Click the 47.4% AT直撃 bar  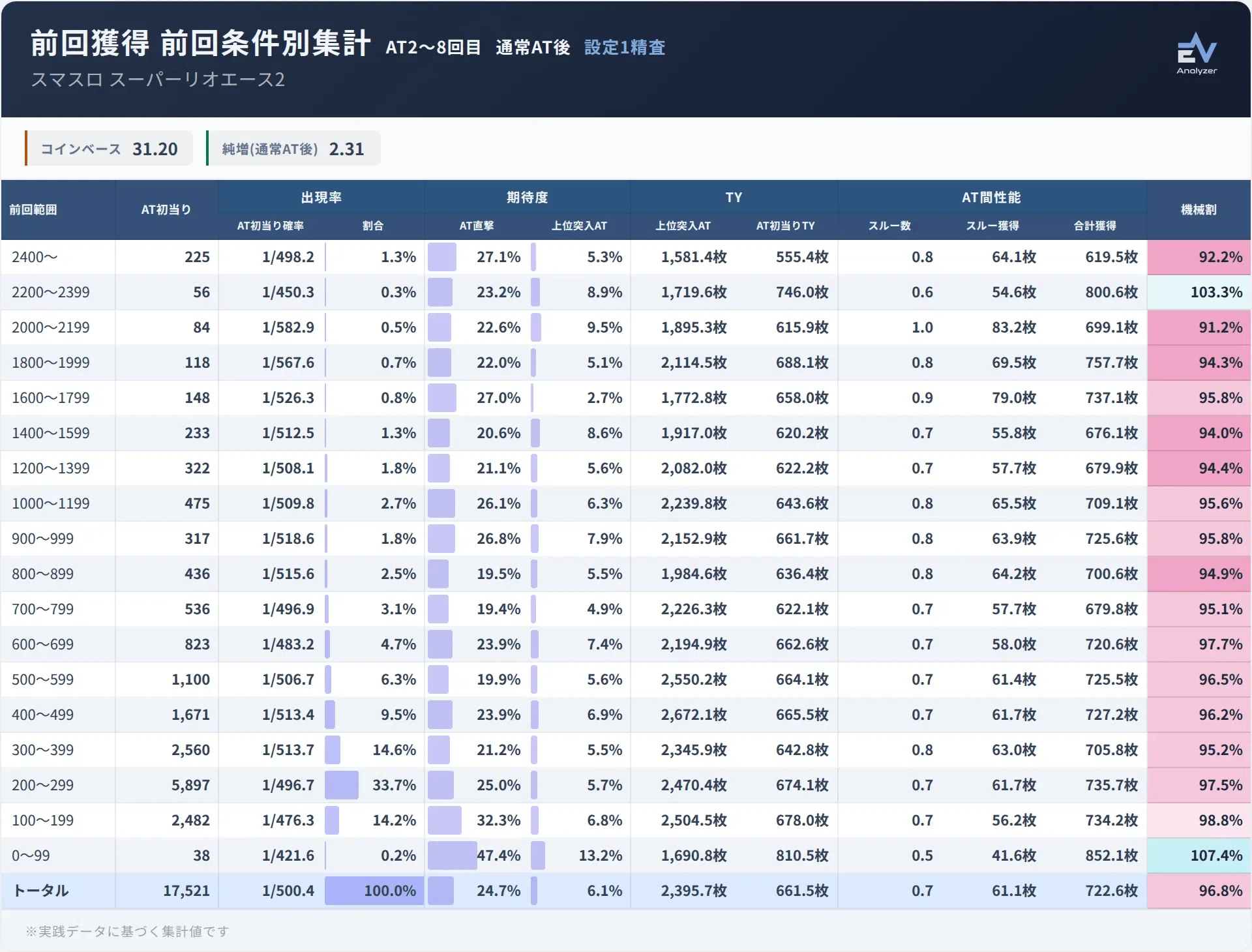click(453, 855)
